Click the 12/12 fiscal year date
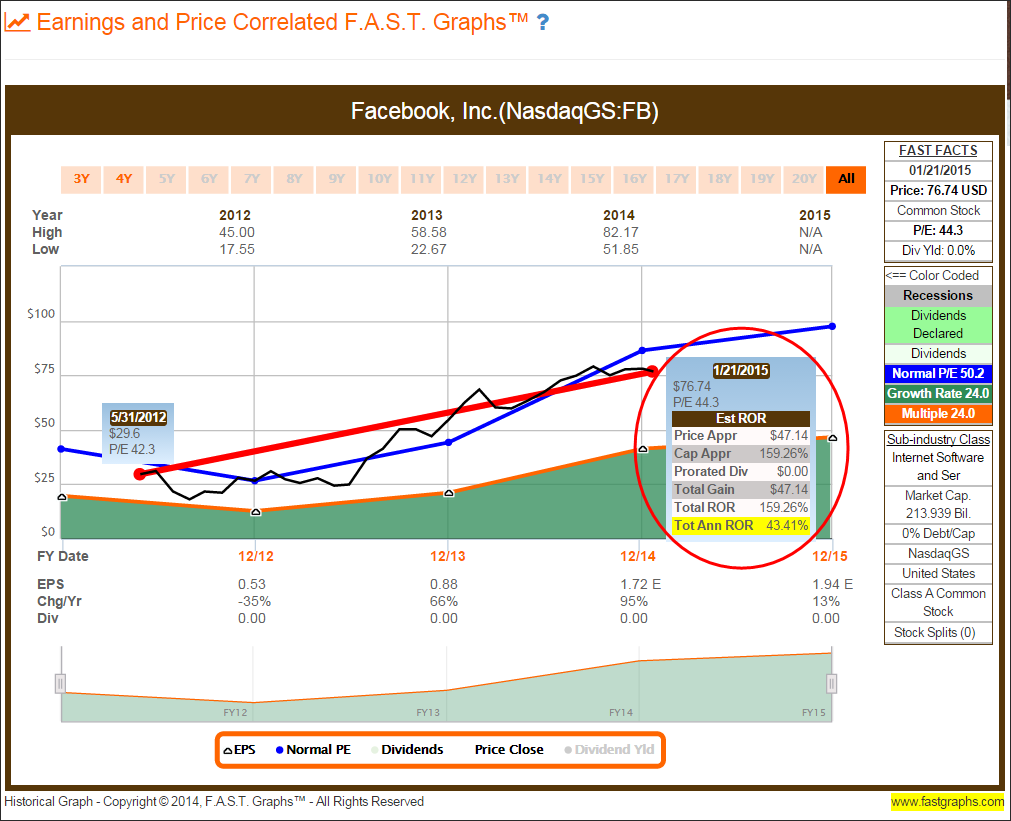This screenshot has width=1011, height=821. coord(255,556)
